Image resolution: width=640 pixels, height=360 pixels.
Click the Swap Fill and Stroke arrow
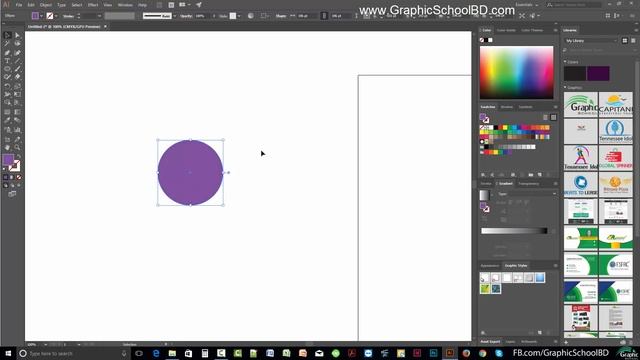tap(19, 157)
